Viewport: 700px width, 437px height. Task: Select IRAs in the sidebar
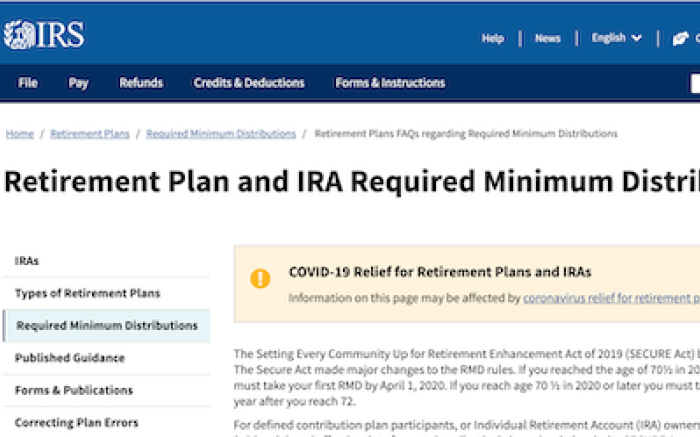tap(106, 261)
